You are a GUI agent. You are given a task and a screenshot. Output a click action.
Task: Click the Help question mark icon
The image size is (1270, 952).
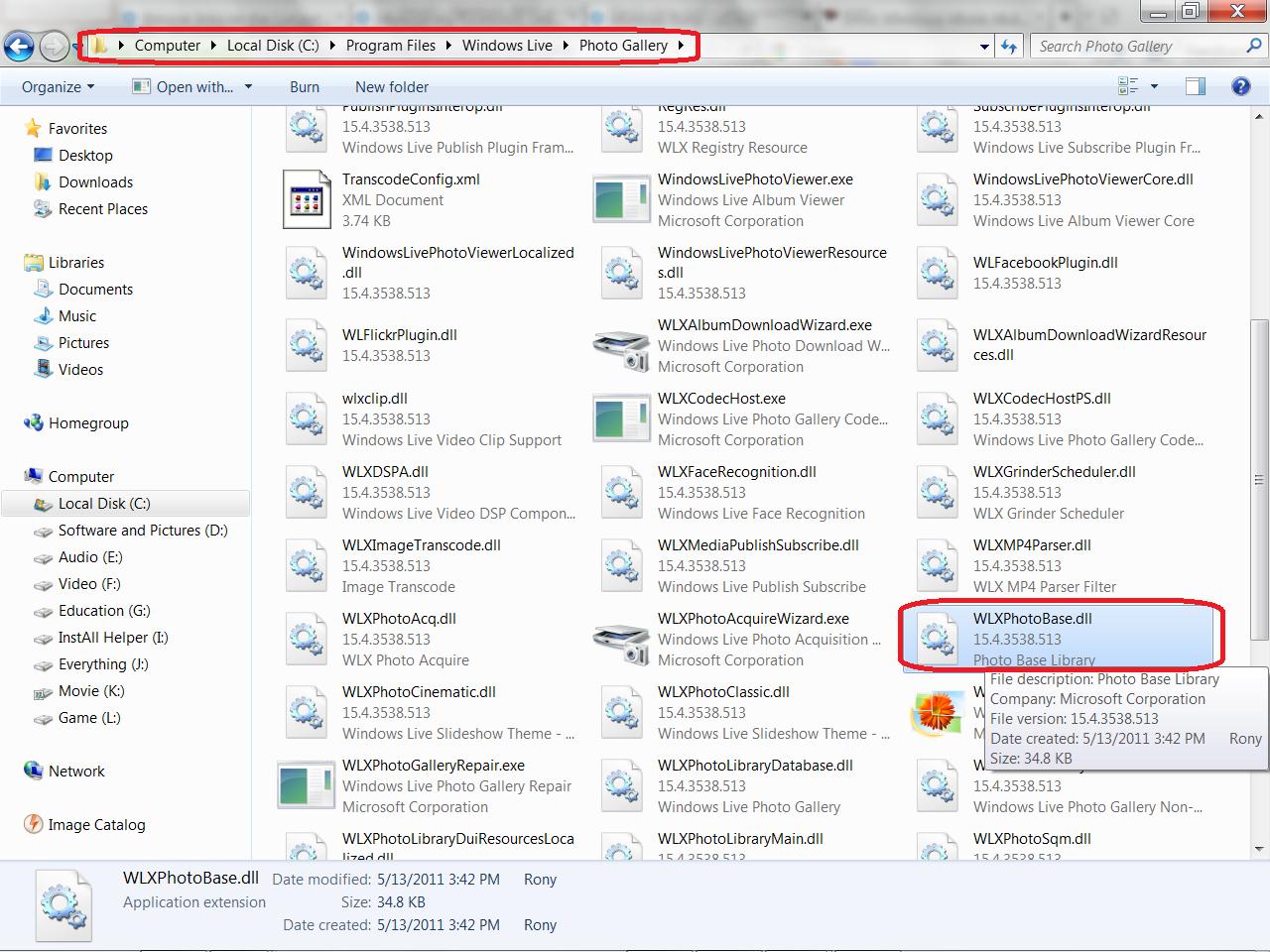(x=1240, y=86)
